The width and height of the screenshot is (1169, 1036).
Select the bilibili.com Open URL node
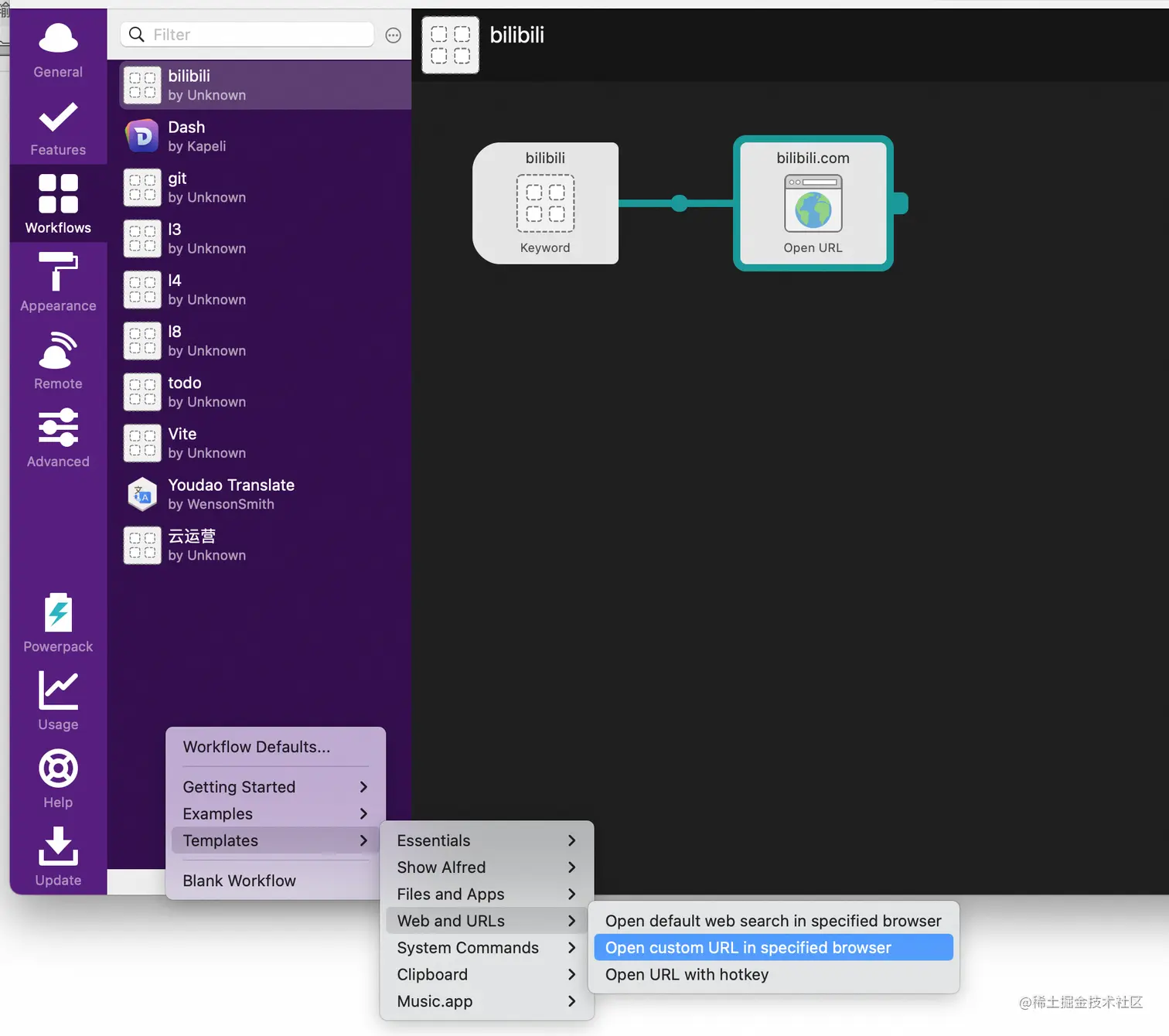click(x=813, y=203)
